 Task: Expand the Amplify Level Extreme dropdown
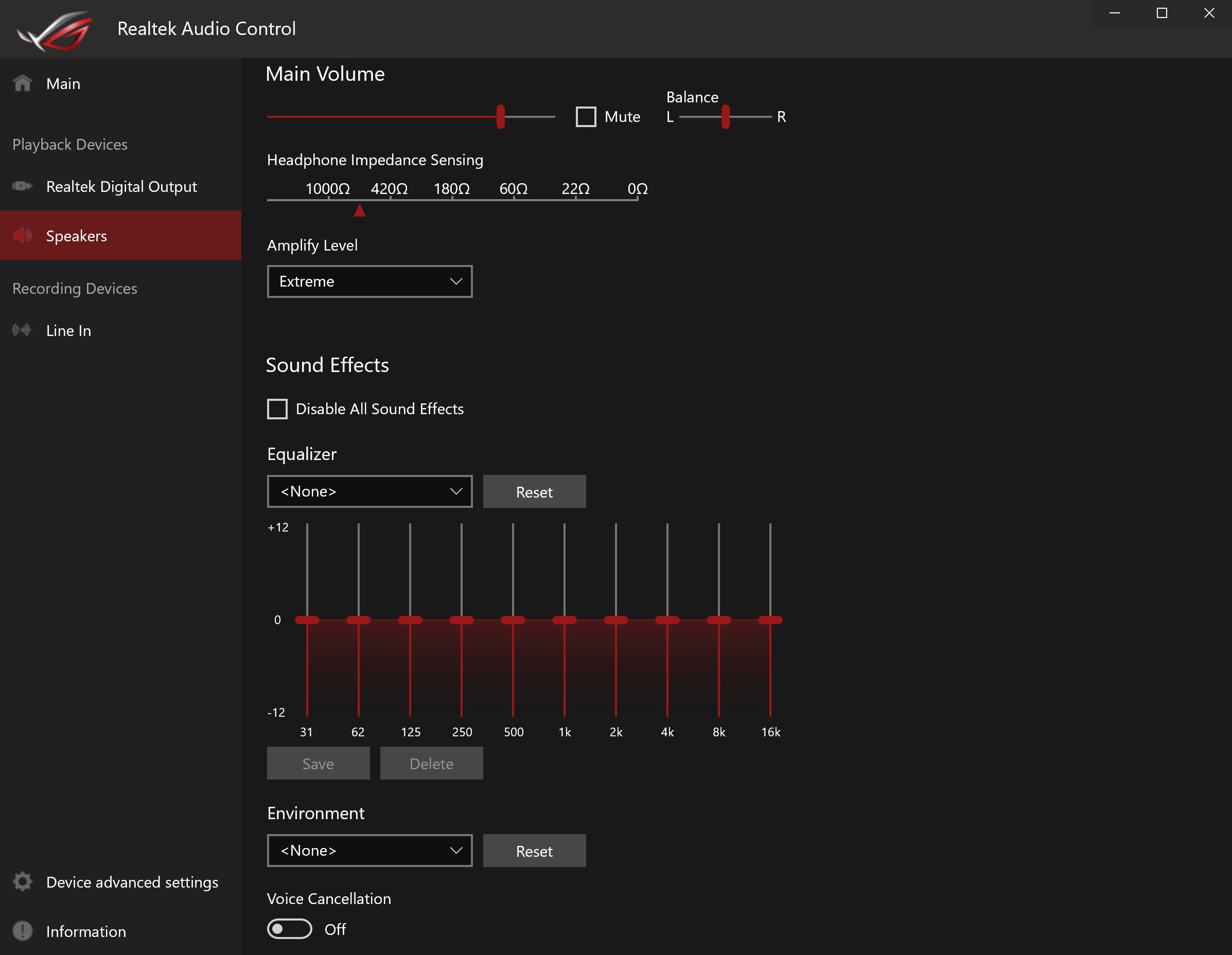click(369, 281)
